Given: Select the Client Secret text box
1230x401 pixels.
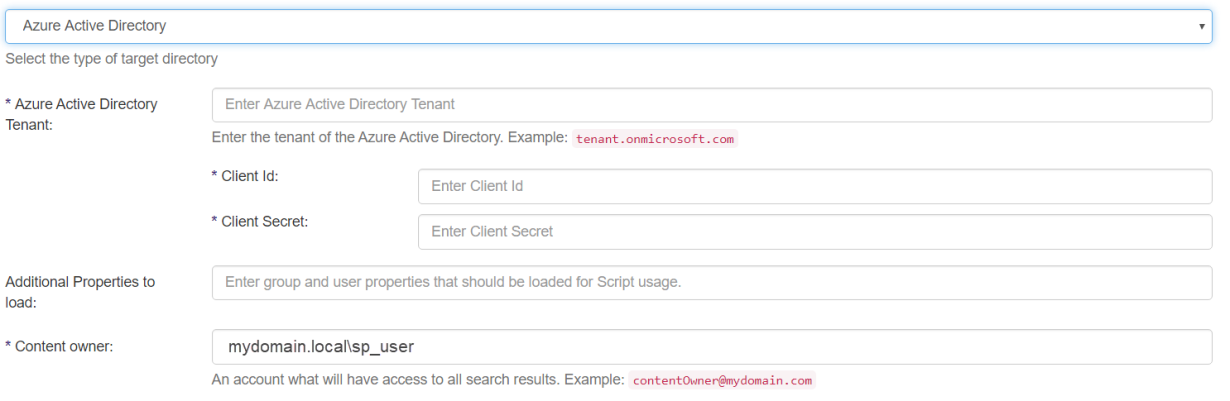Looking at the screenshot, I should tap(814, 231).
